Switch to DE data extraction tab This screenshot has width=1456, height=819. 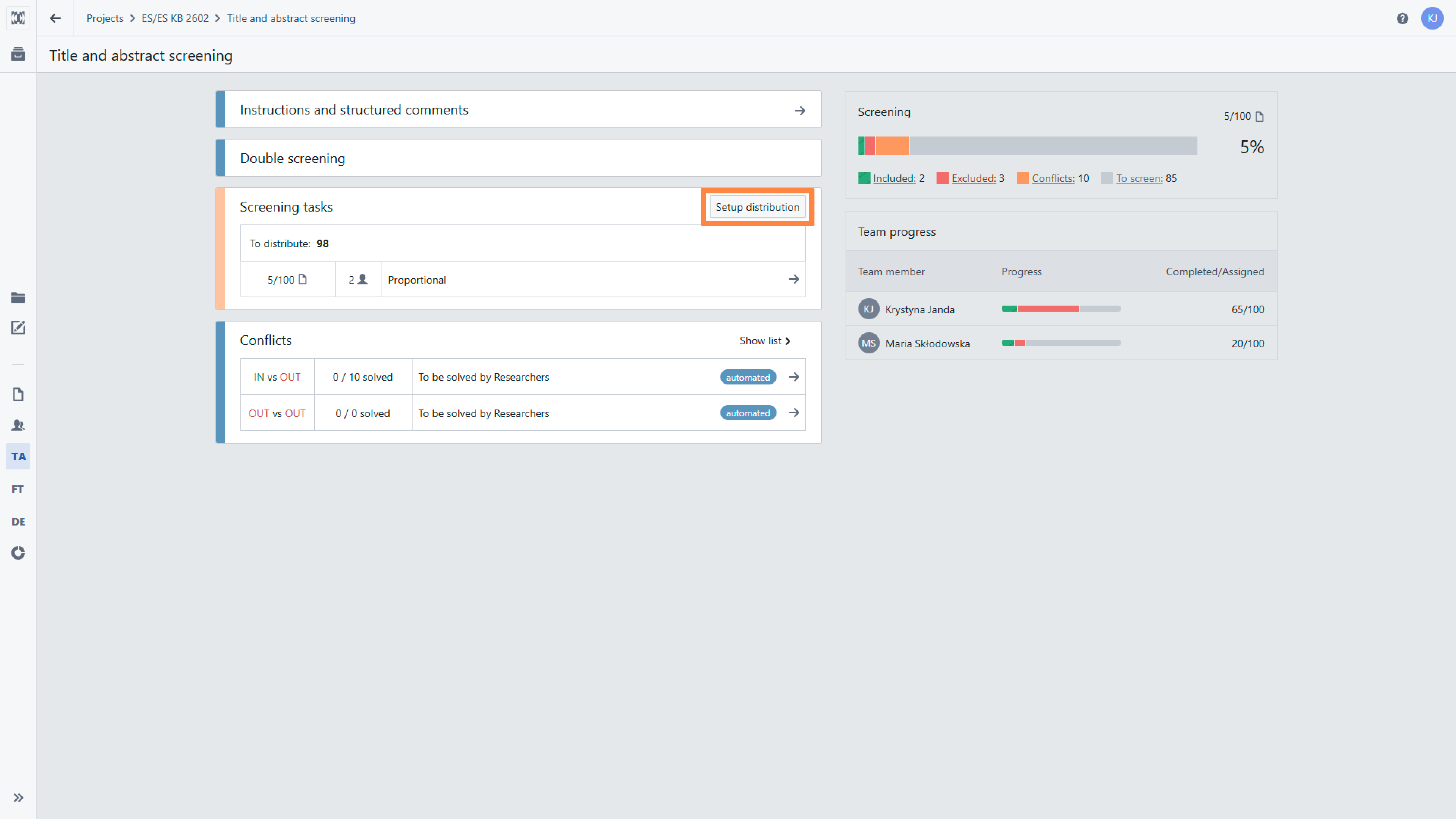tap(18, 521)
